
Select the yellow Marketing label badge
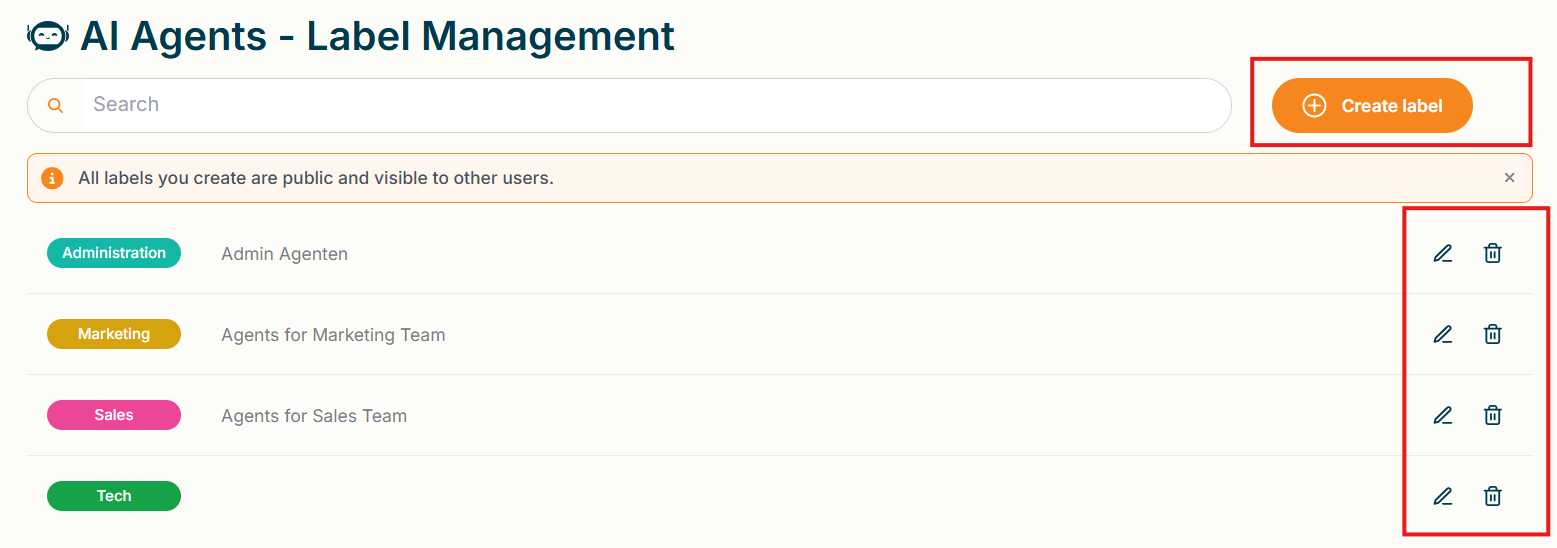114,334
